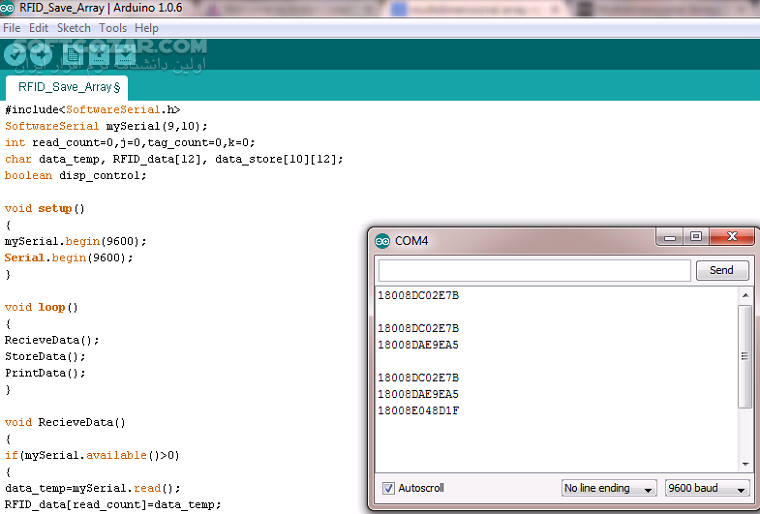
Task: Click the if(mySerial.available()>0) line
Action: coord(92,455)
